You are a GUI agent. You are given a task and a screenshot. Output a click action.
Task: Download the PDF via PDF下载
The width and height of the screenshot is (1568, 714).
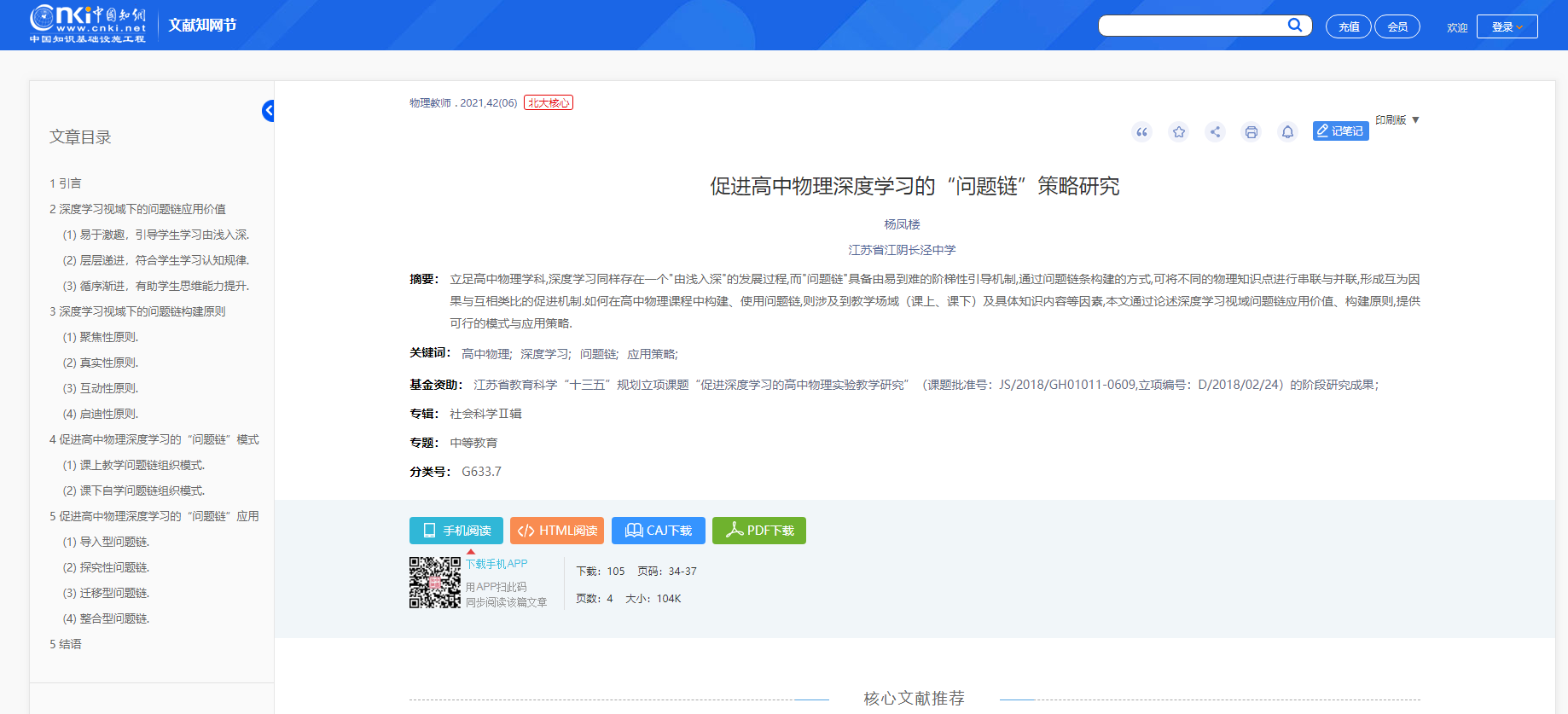coord(758,531)
